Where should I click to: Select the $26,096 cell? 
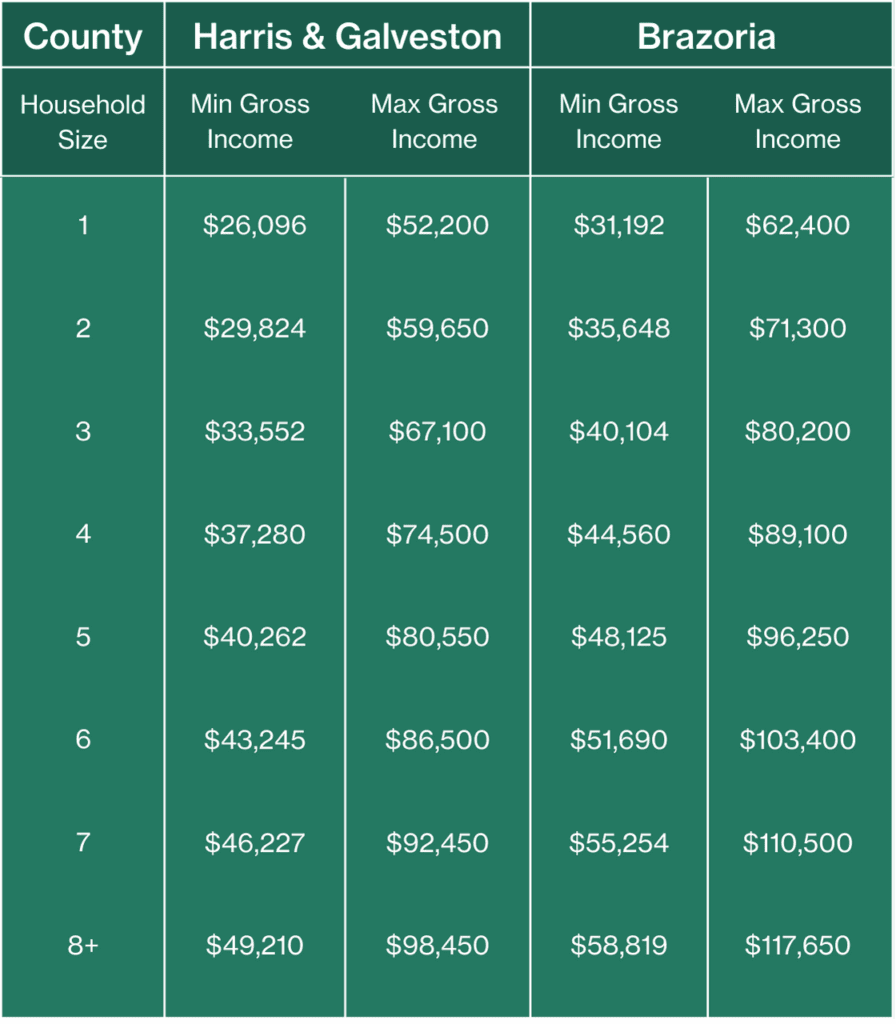pos(254,226)
